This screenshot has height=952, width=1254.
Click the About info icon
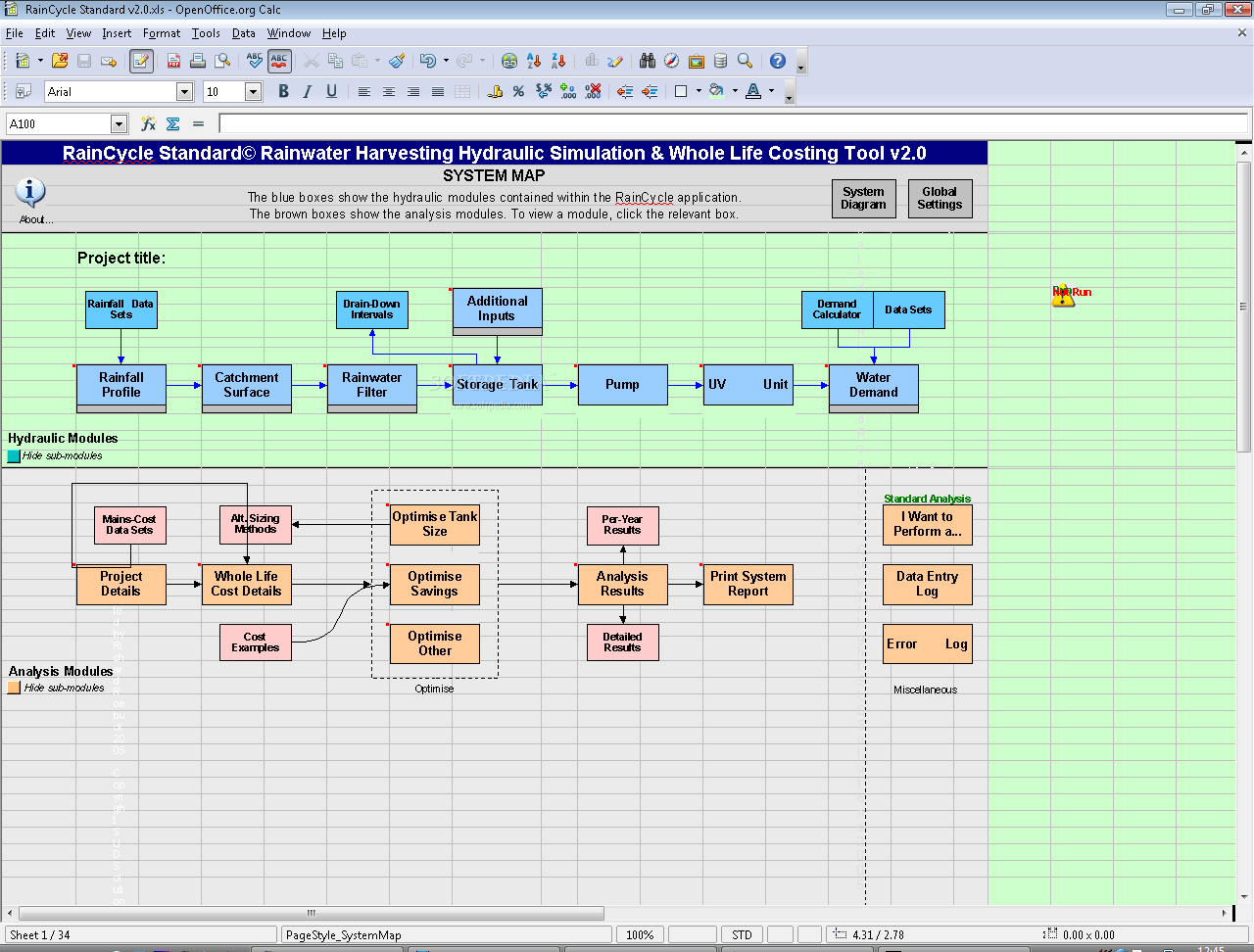pos(31,193)
